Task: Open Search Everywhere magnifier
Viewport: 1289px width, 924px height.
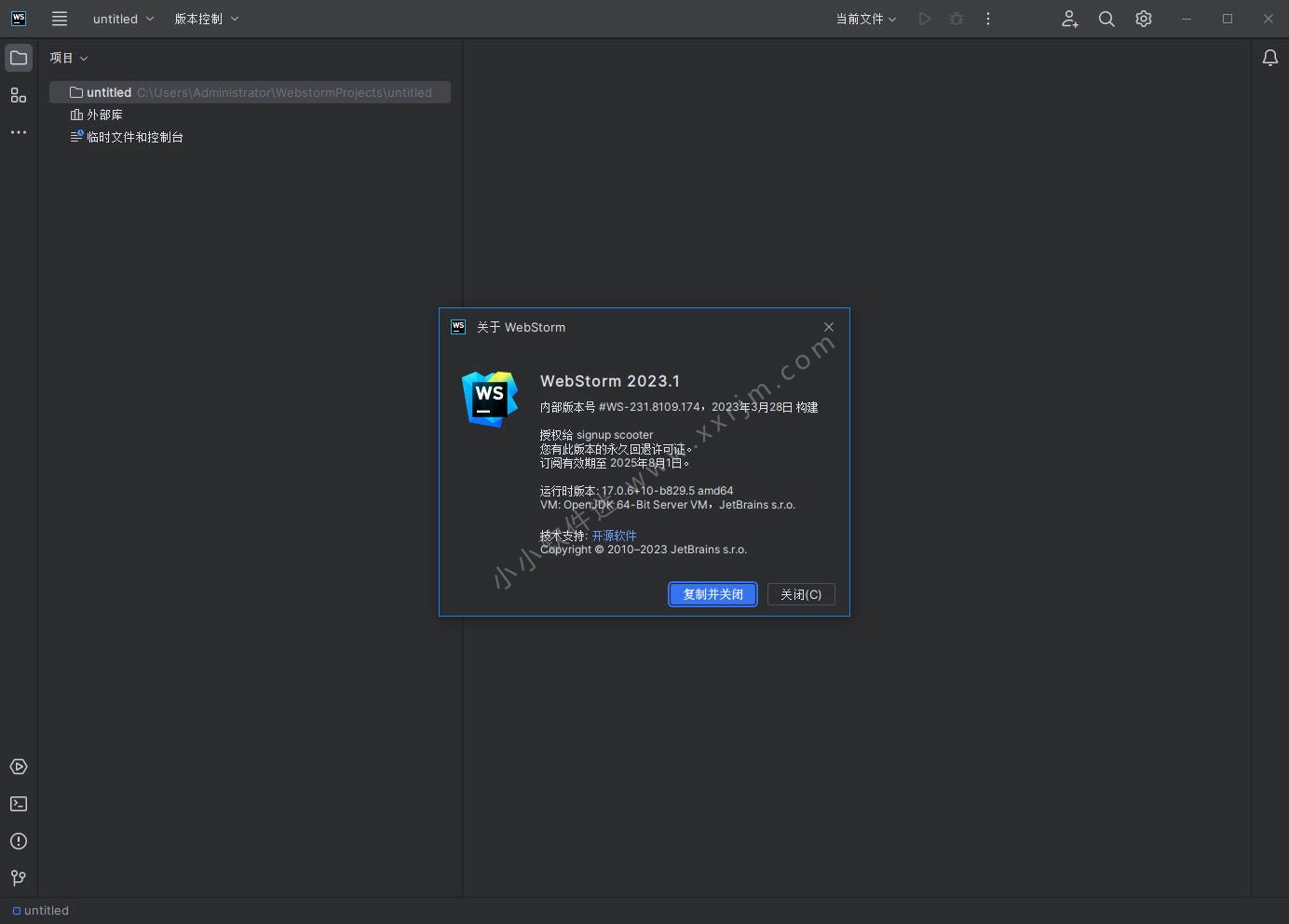Action: coord(1106,19)
